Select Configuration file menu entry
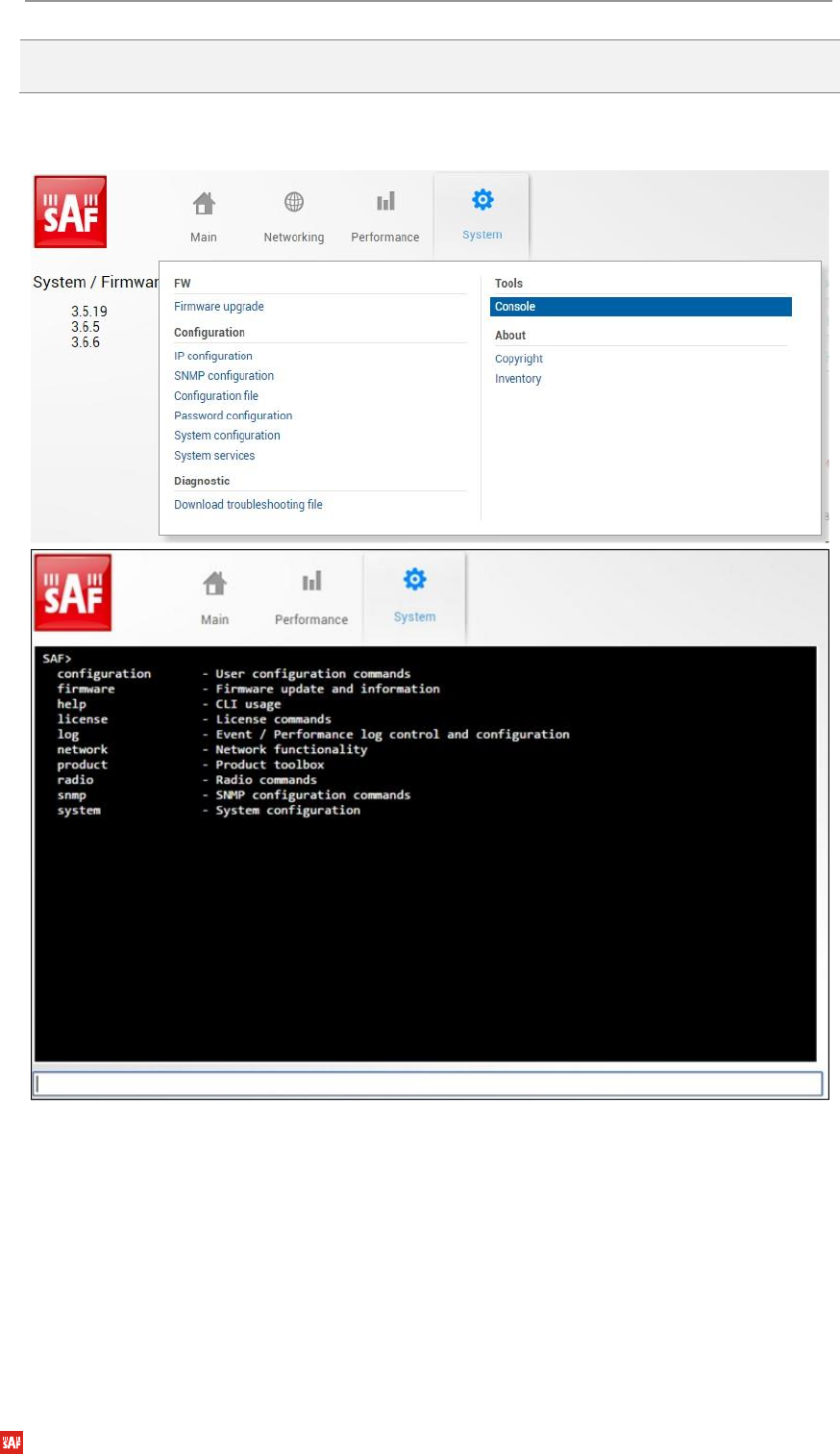 coord(216,396)
